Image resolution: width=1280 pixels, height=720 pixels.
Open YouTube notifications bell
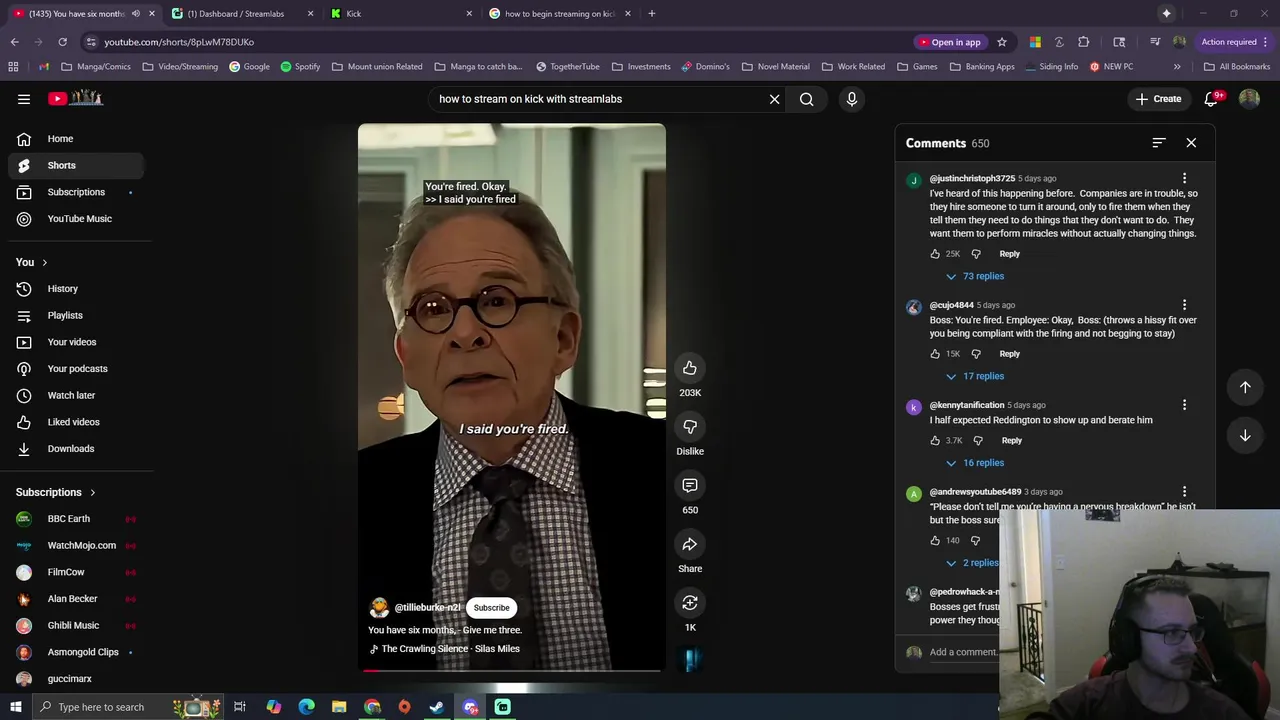(1211, 99)
